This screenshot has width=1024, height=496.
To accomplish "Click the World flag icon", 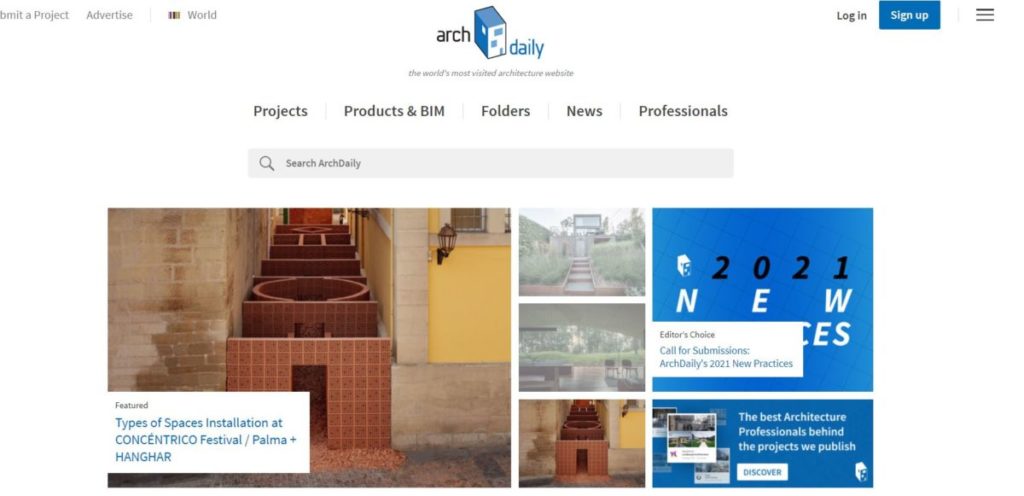I will pyautogui.click(x=174, y=15).
